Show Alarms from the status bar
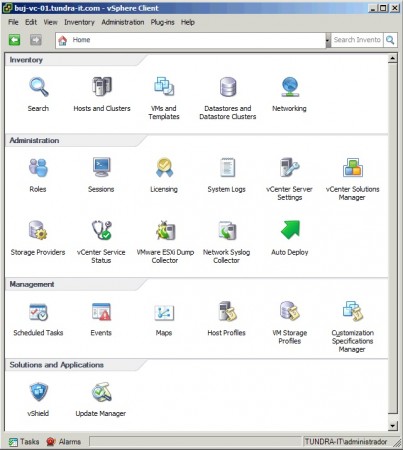 click(64, 442)
